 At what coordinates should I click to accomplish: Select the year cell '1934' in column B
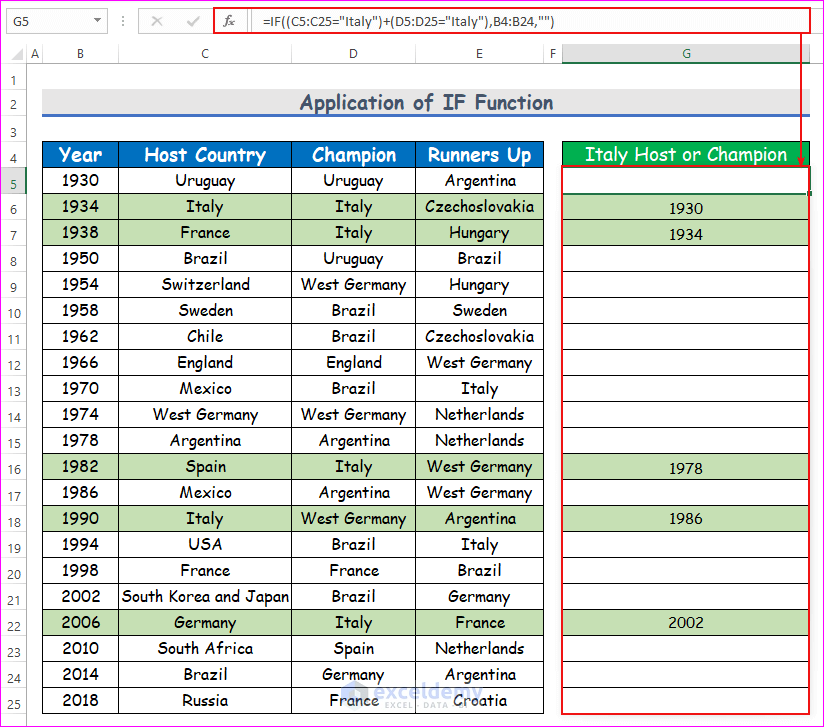click(80, 207)
